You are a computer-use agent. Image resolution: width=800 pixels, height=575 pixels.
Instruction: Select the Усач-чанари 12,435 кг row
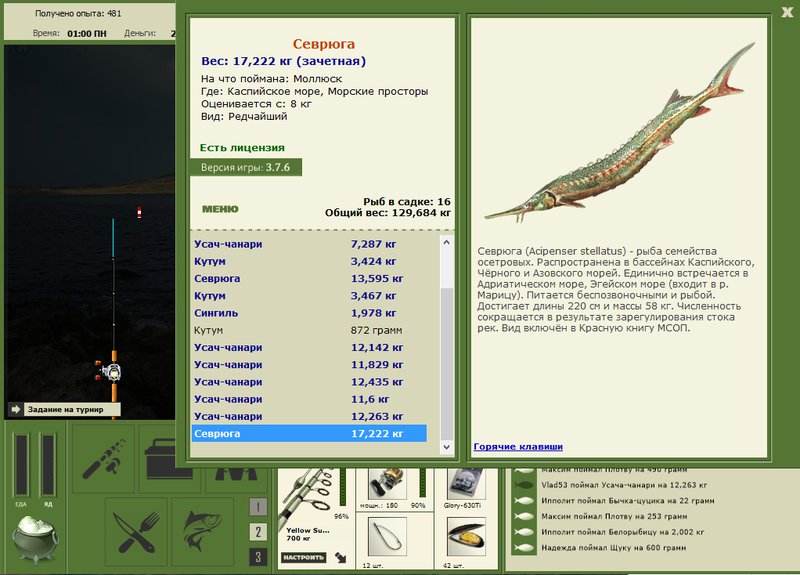click(309, 382)
